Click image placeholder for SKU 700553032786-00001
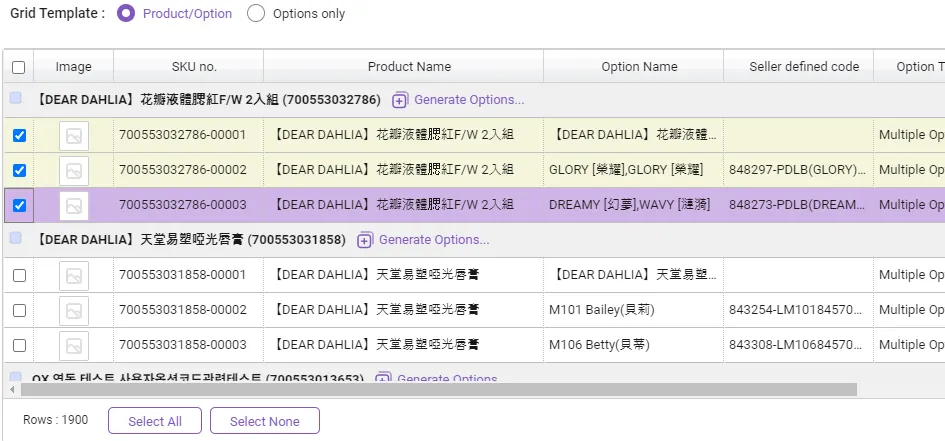Image resolution: width=945 pixels, height=441 pixels. [73, 136]
